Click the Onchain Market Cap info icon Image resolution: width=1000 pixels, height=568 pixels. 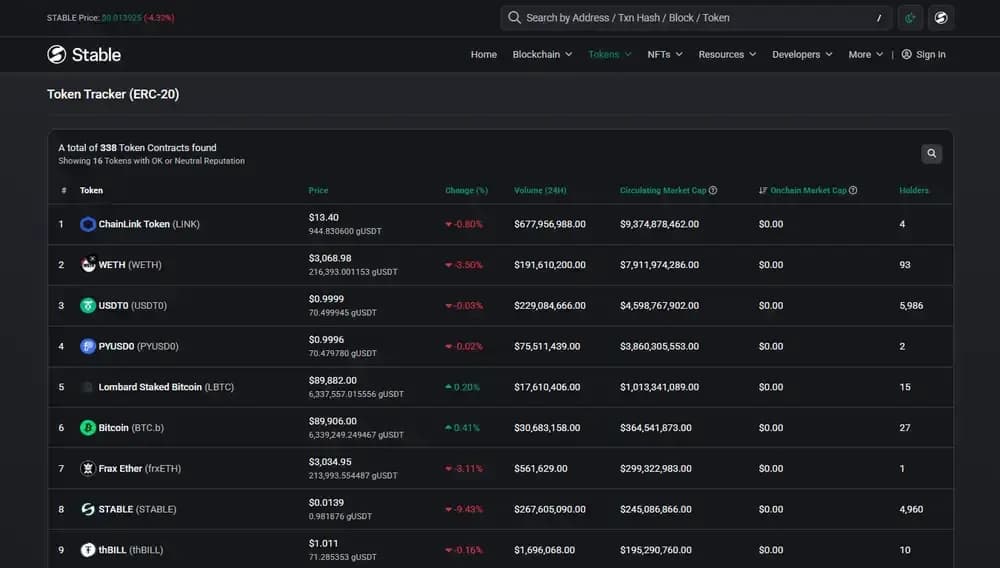click(x=853, y=190)
